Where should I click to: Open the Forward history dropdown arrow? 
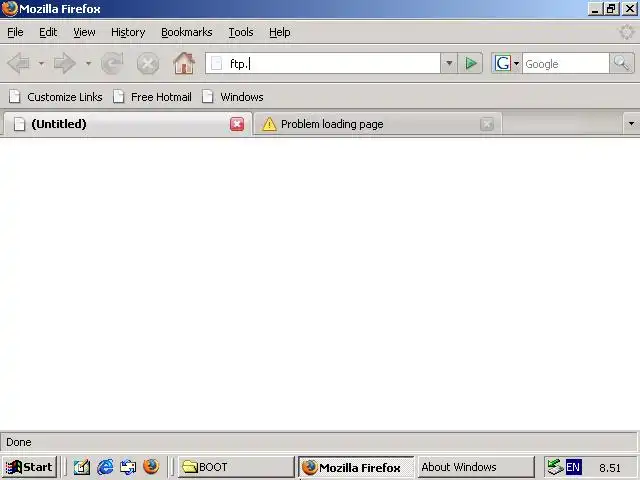click(88, 64)
